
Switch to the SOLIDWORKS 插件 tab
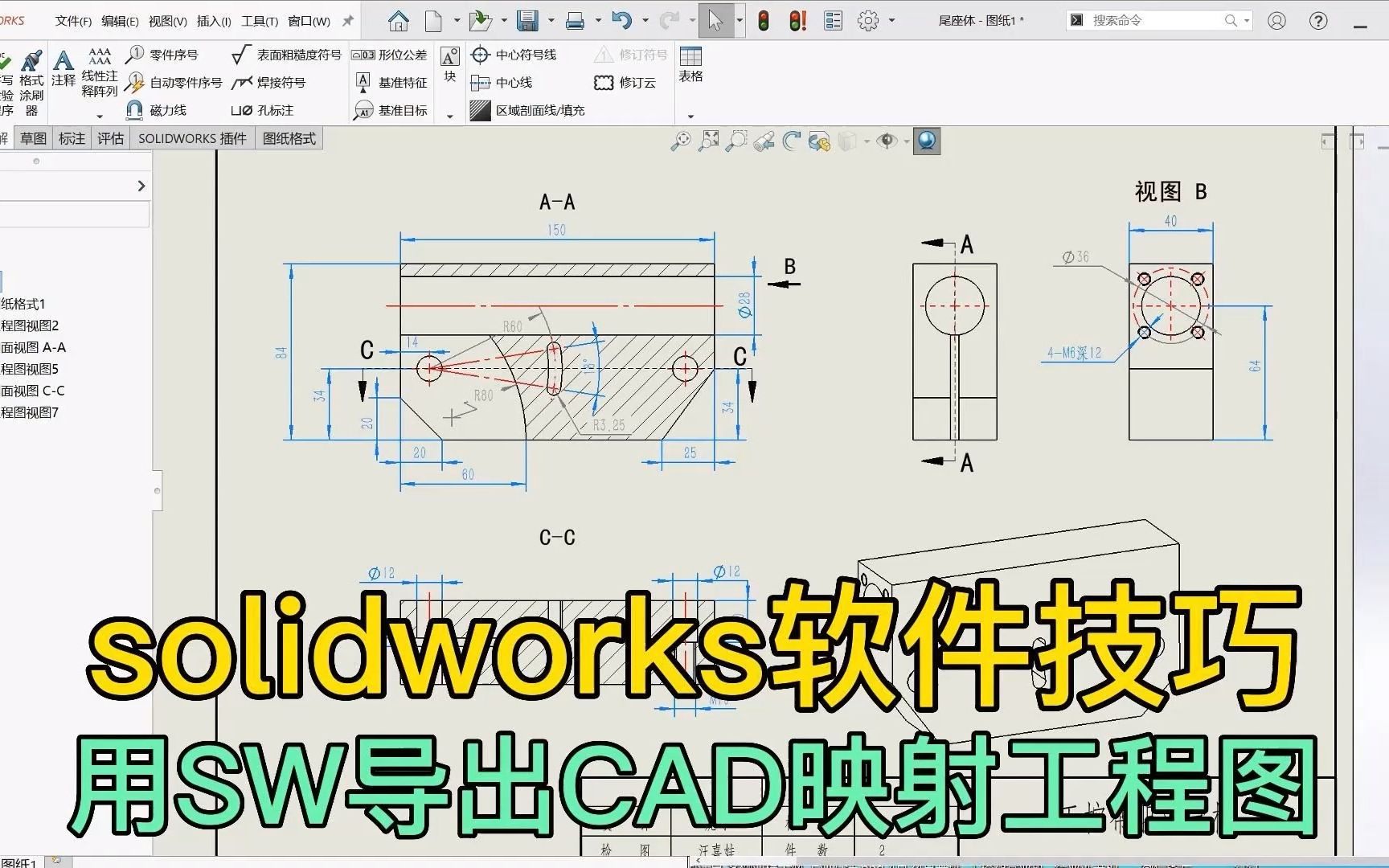(192, 138)
